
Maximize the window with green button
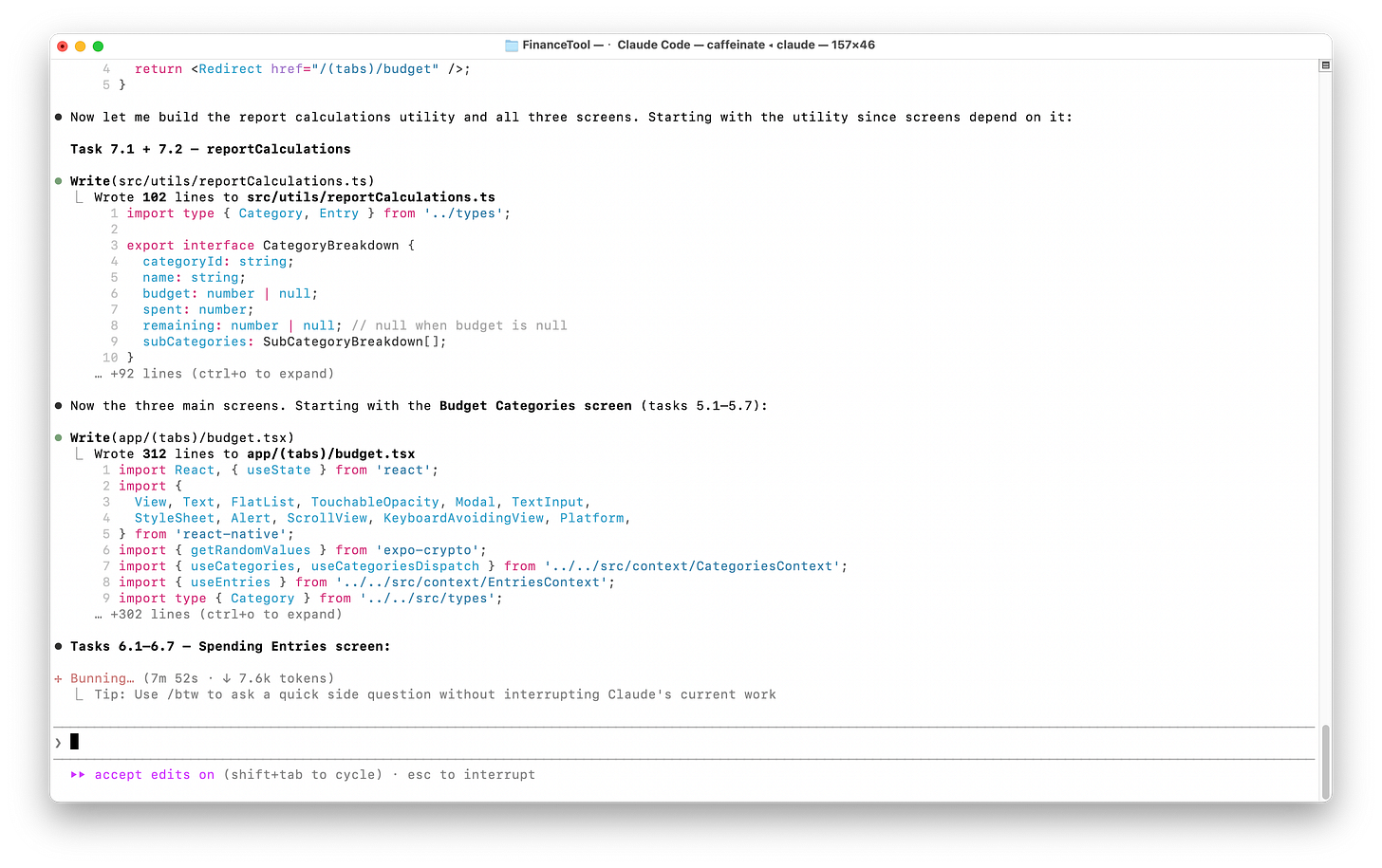pos(98,46)
